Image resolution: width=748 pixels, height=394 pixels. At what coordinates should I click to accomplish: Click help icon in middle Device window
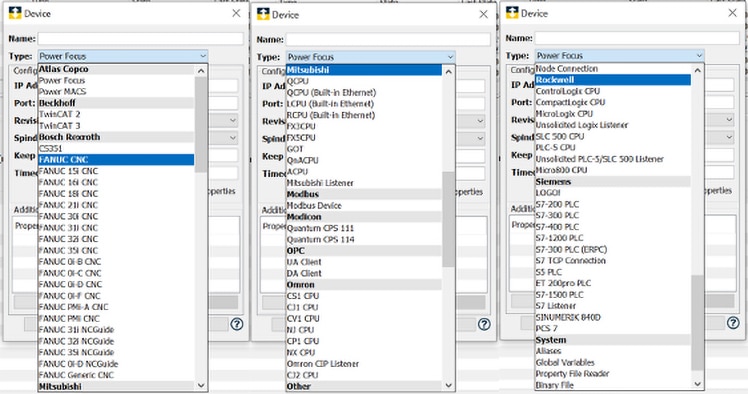click(x=484, y=325)
